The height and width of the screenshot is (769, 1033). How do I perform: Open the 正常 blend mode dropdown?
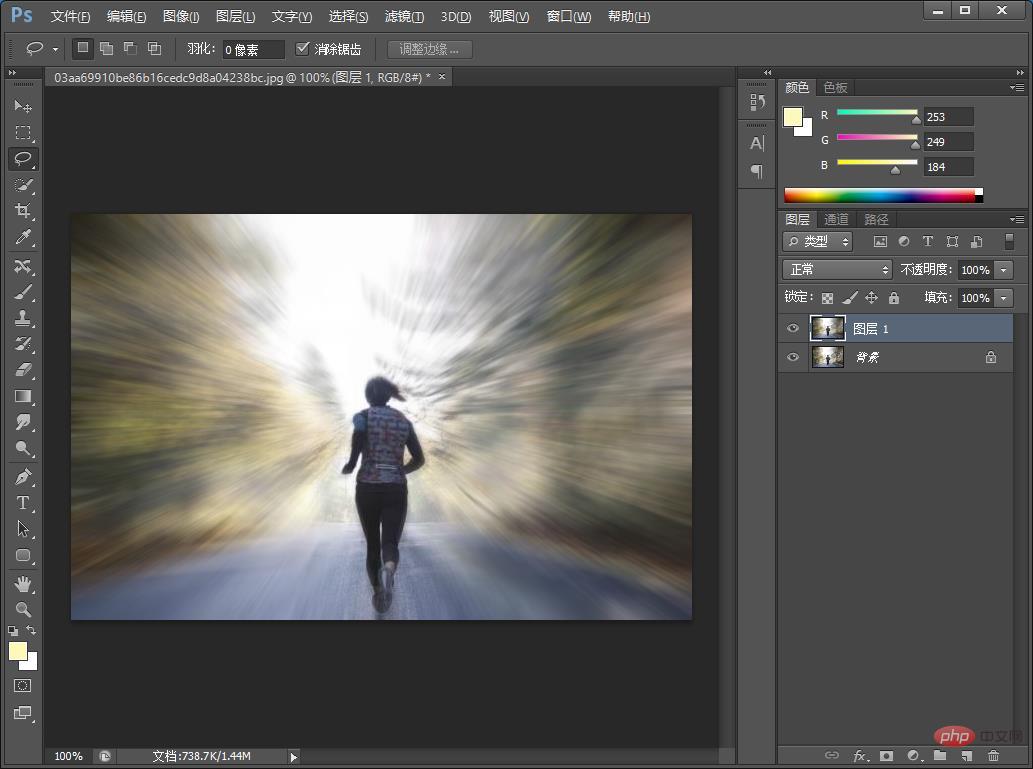[837, 270]
